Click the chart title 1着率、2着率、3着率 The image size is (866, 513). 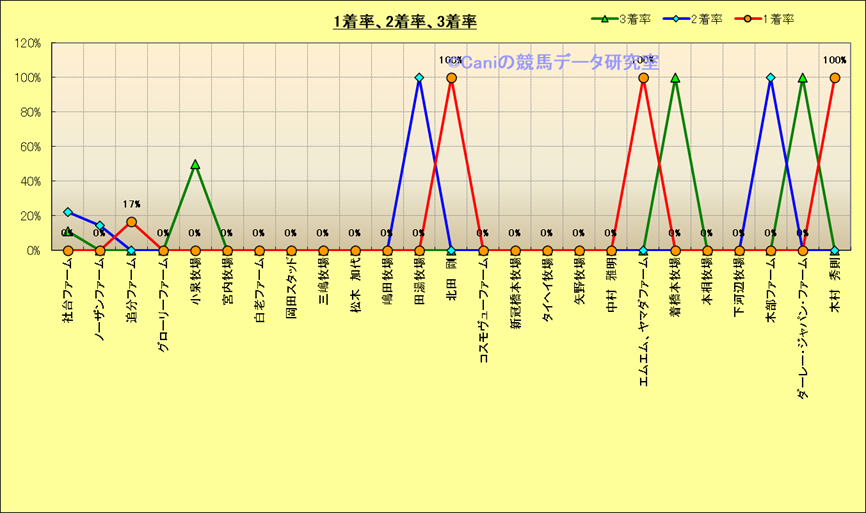tap(404, 21)
